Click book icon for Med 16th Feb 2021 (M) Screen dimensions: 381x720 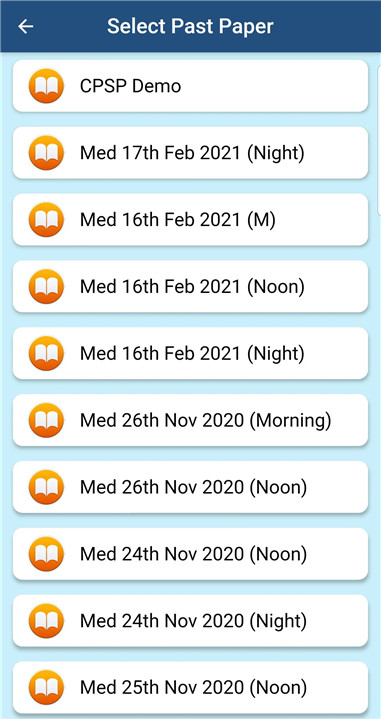pyautogui.click(x=46, y=219)
